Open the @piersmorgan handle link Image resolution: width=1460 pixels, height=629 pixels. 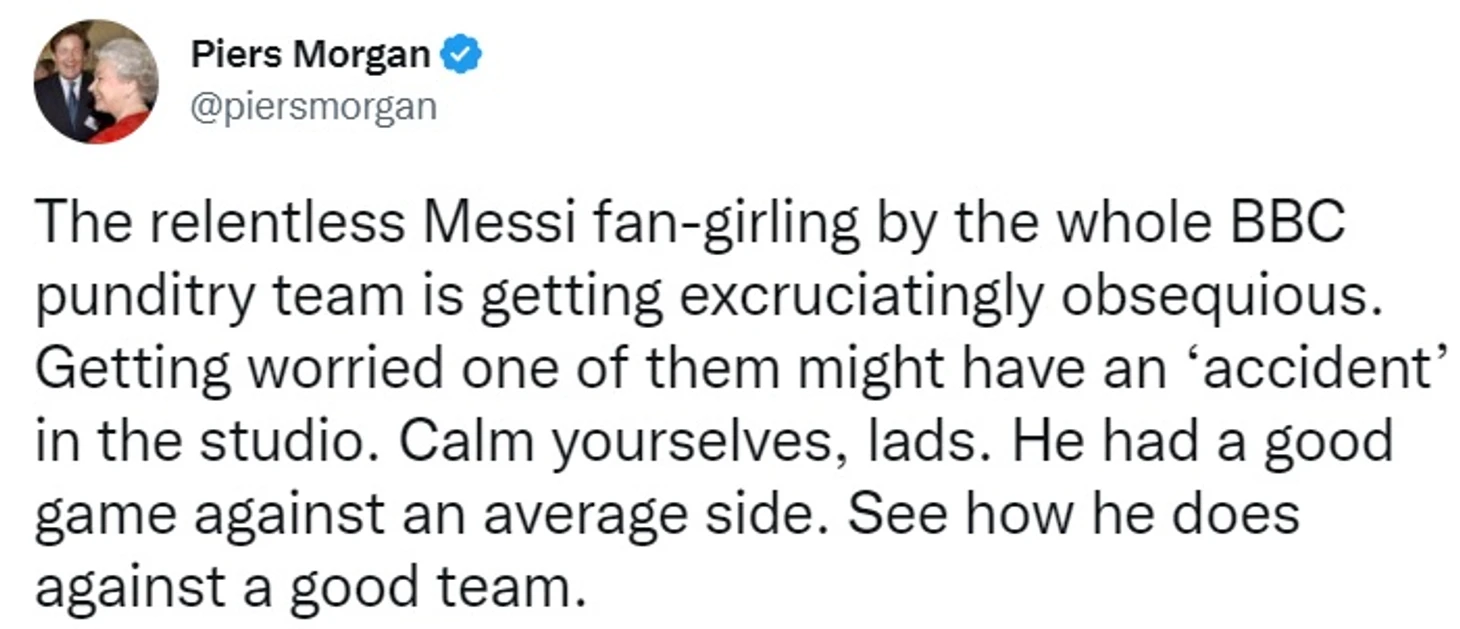click(x=314, y=105)
